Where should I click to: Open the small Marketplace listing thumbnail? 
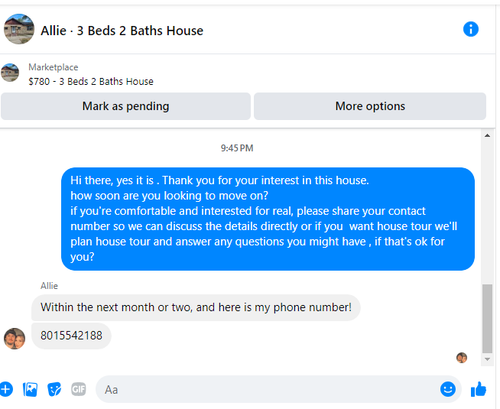coord(10,73)
